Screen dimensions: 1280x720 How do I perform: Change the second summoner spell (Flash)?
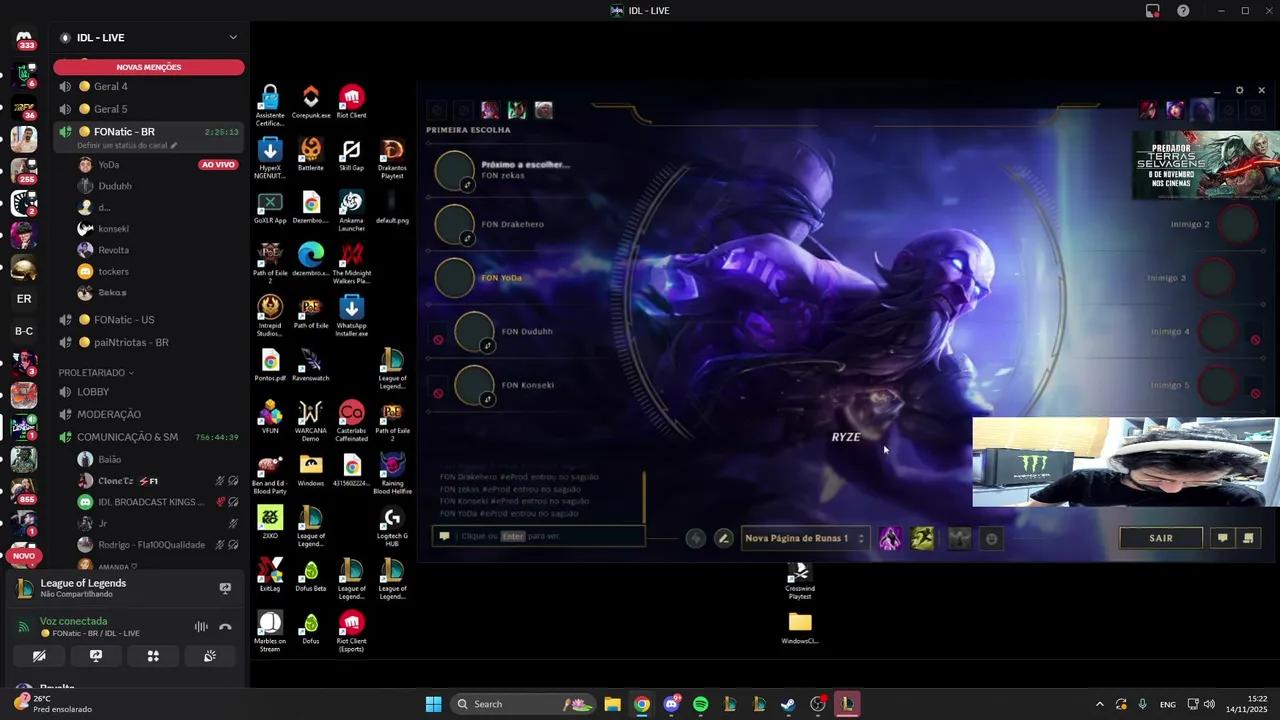[922, 539]
